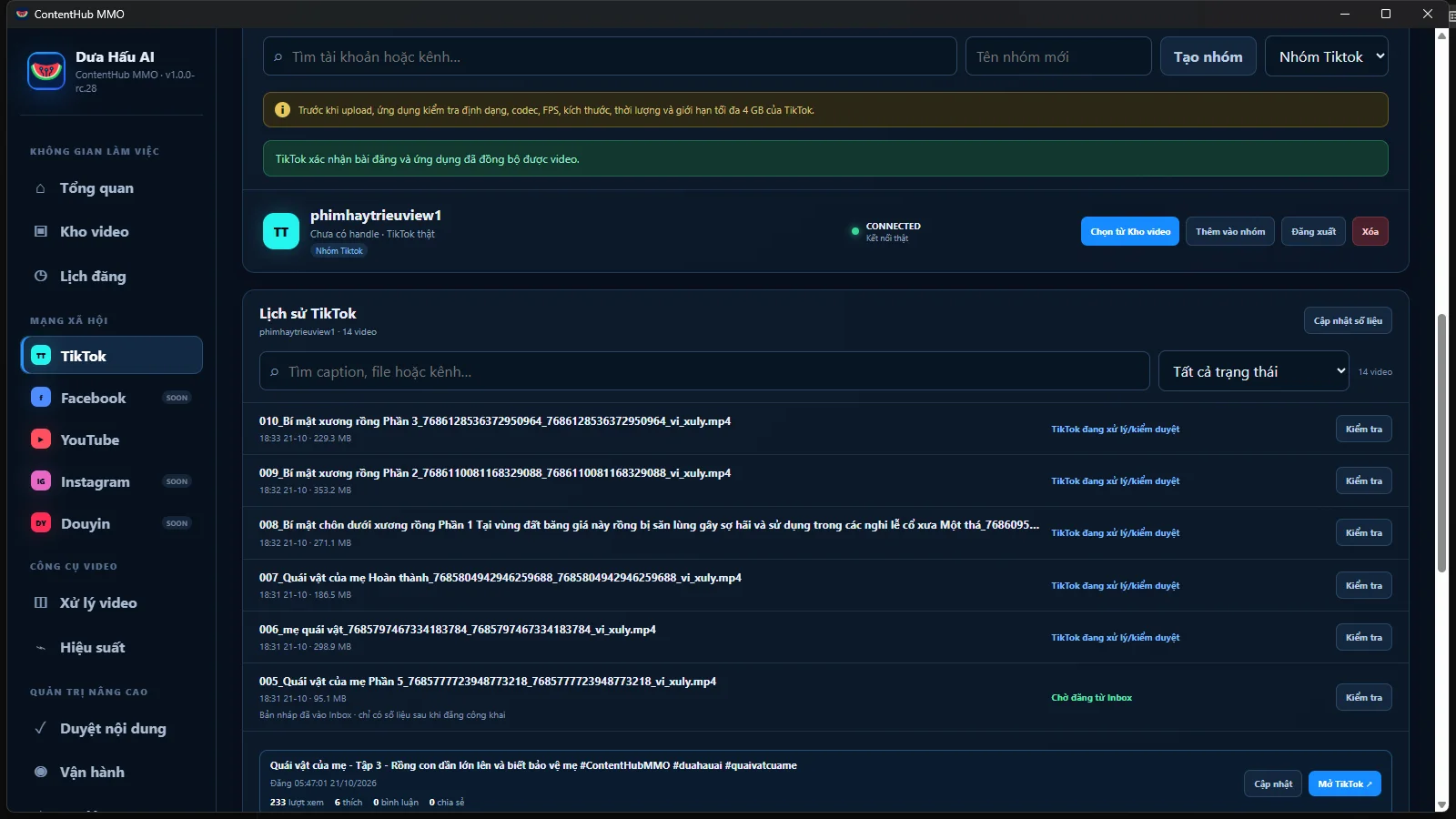Click the Tên nhóm mới input field
Image resolution: width=1456 pixels, height=819 pixels.
tap(1058, 56)
